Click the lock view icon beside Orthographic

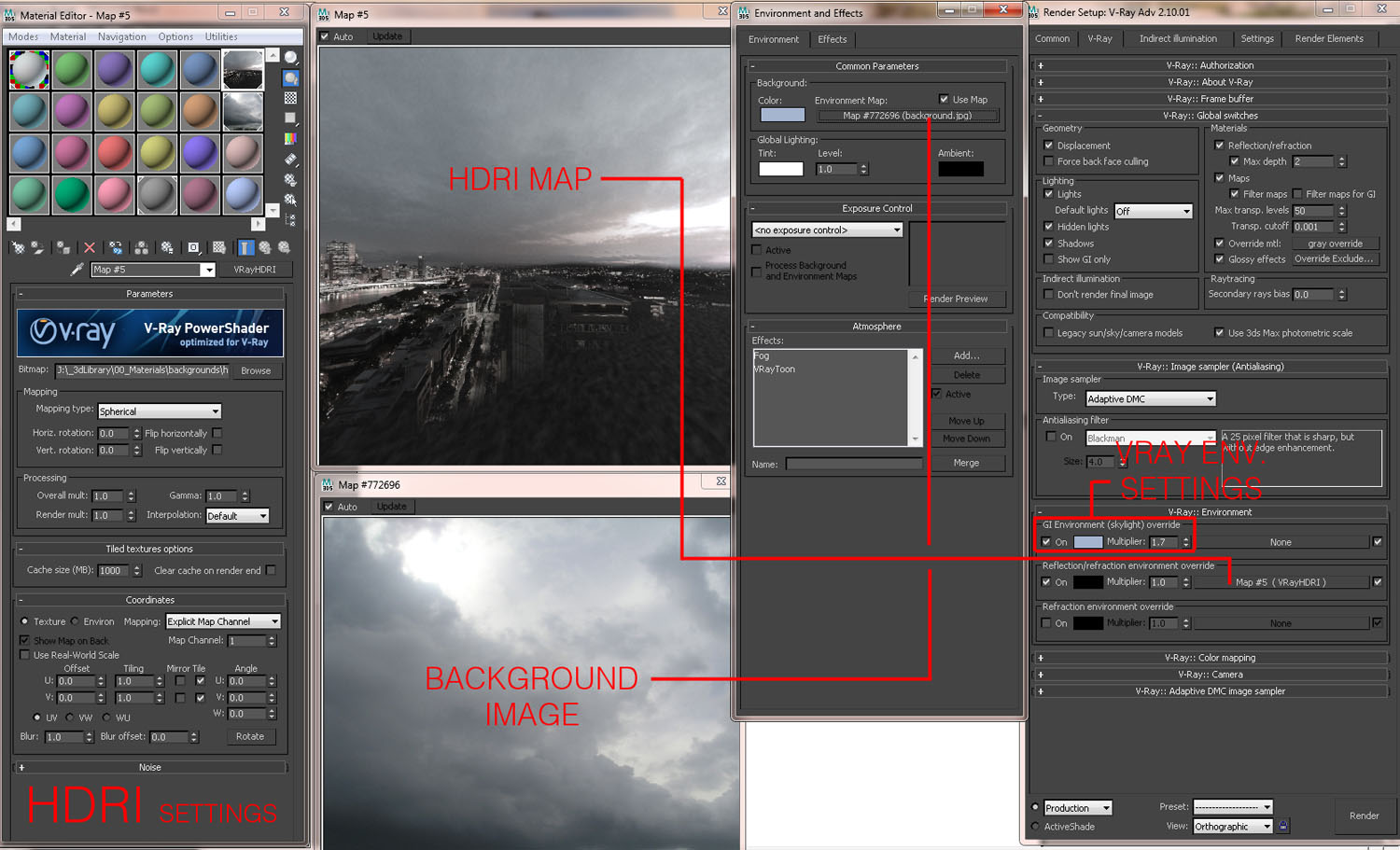click(x=1283, y=827)
